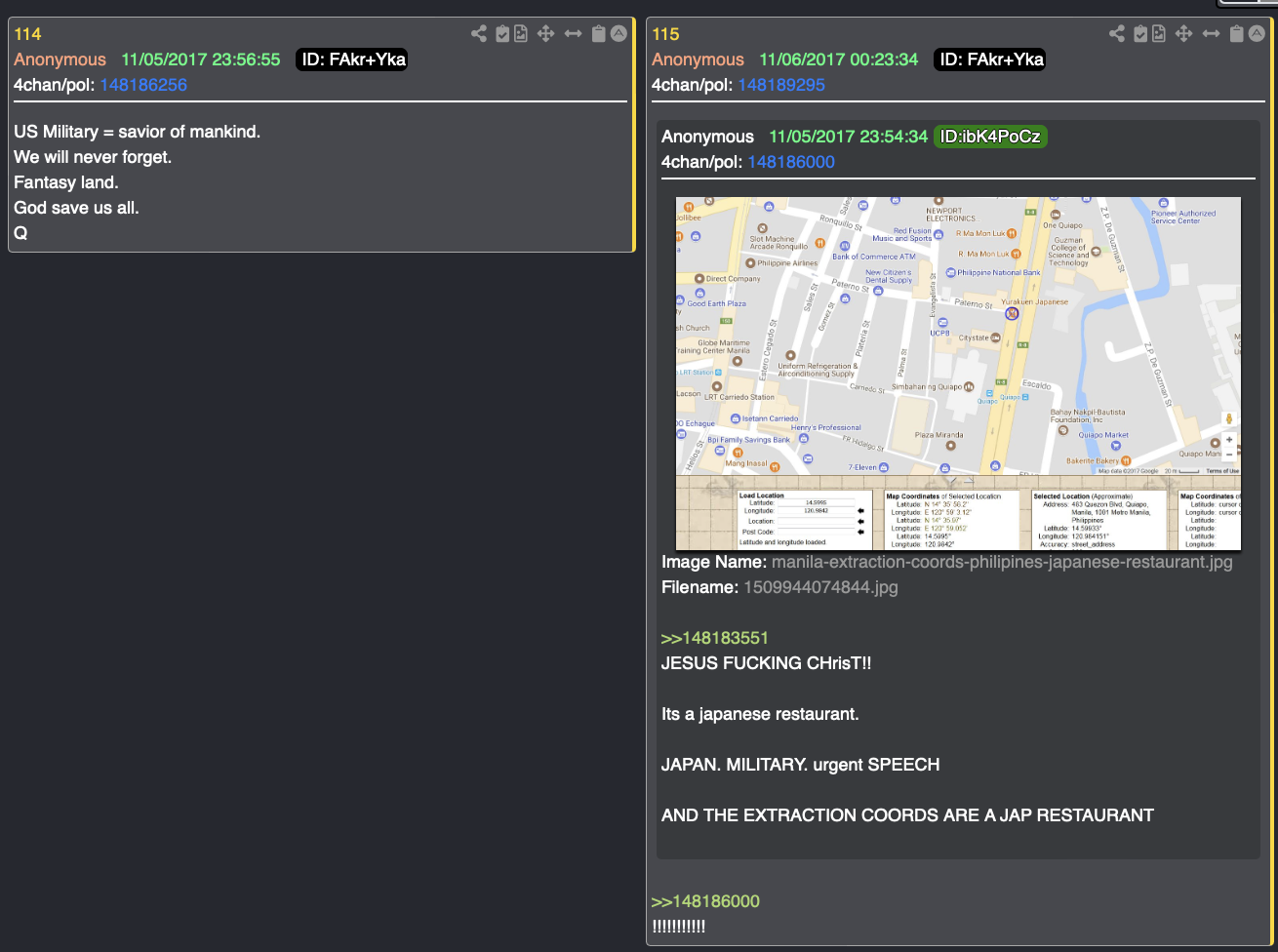Click Anonymous name on post 114
1278x952 pixels.
60,59
